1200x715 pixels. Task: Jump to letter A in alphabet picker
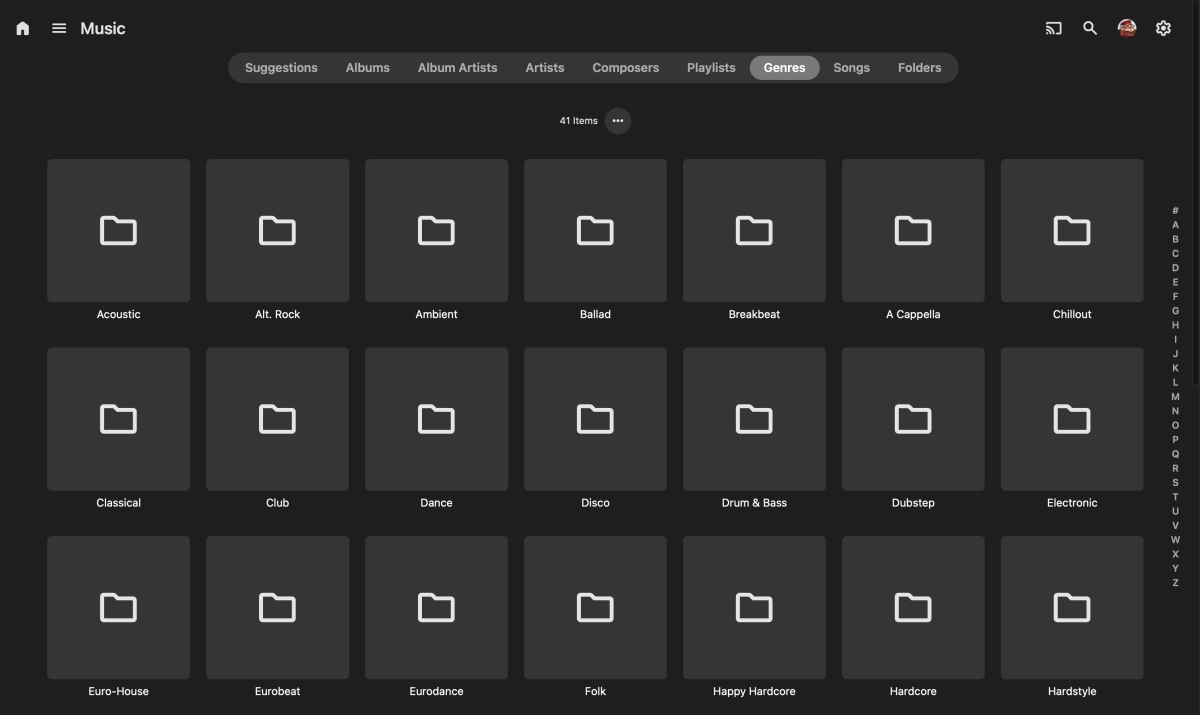tap(1175, 225)
